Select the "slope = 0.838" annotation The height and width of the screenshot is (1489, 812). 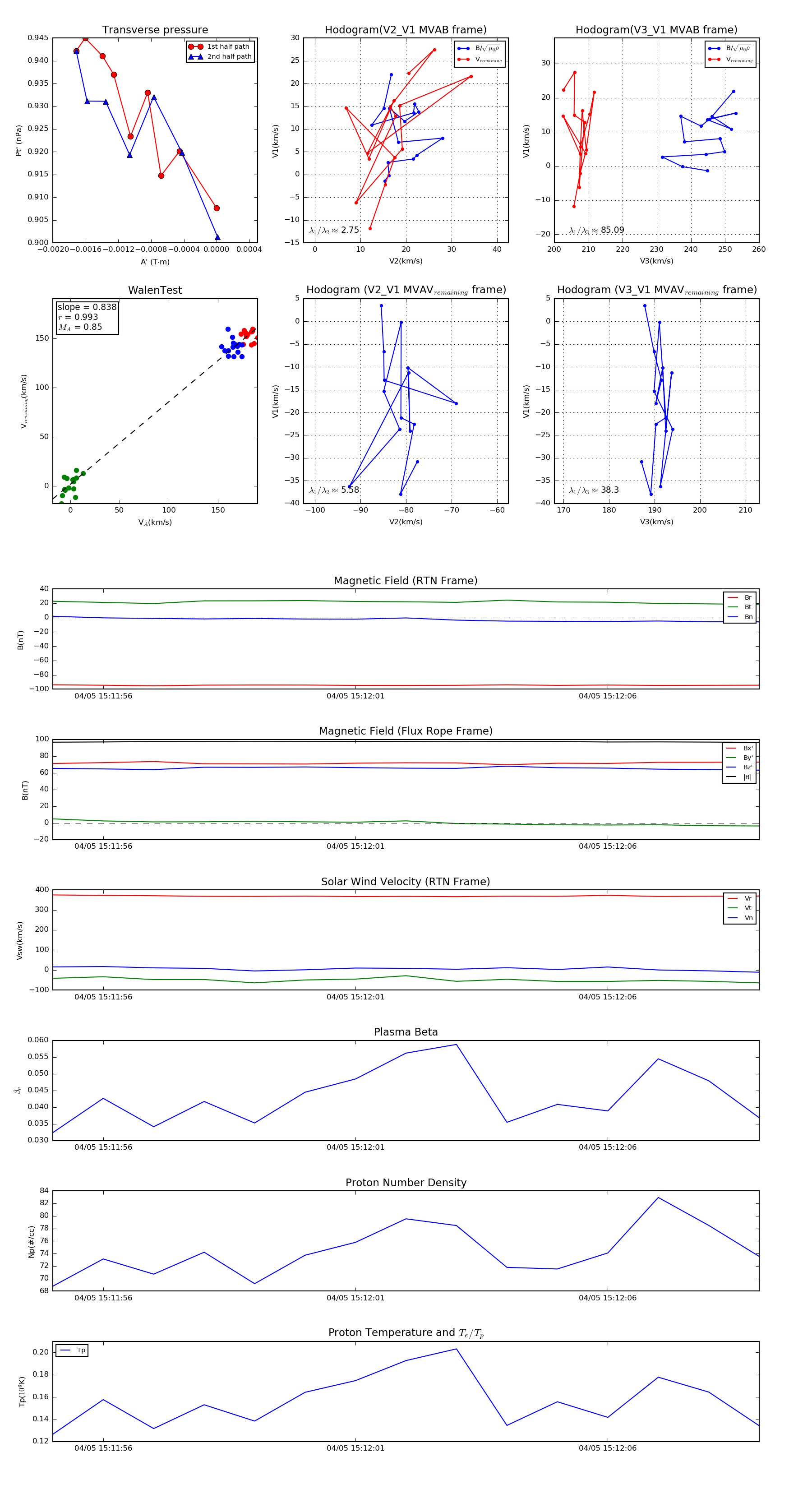tap(87, 307)
